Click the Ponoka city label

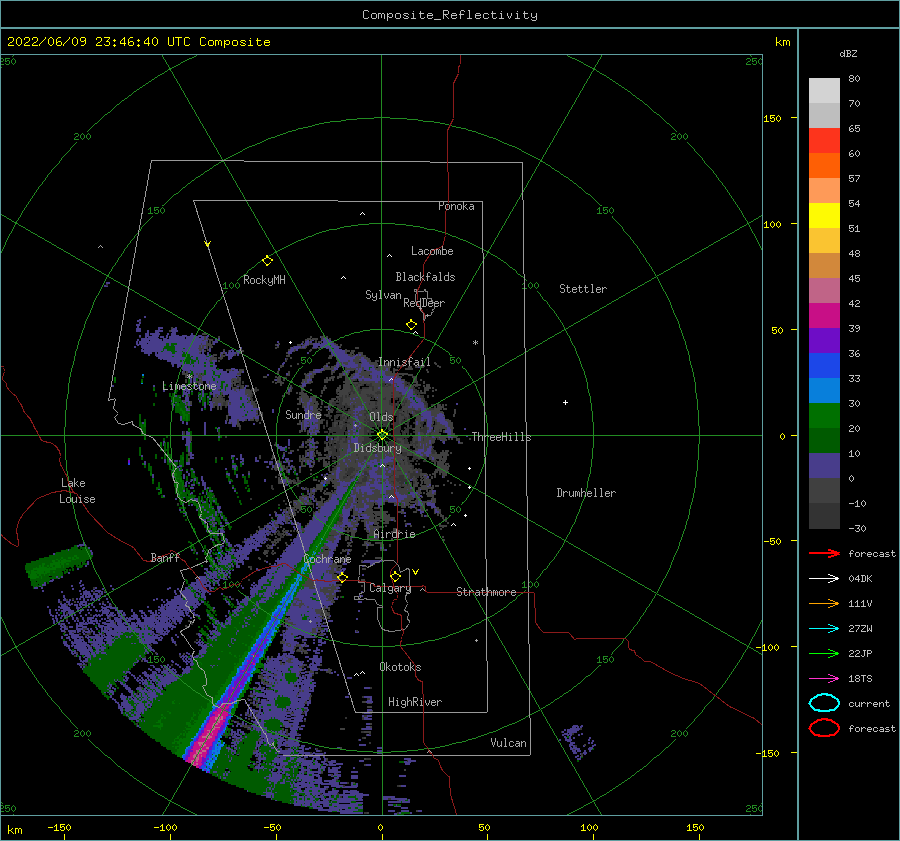456,206
